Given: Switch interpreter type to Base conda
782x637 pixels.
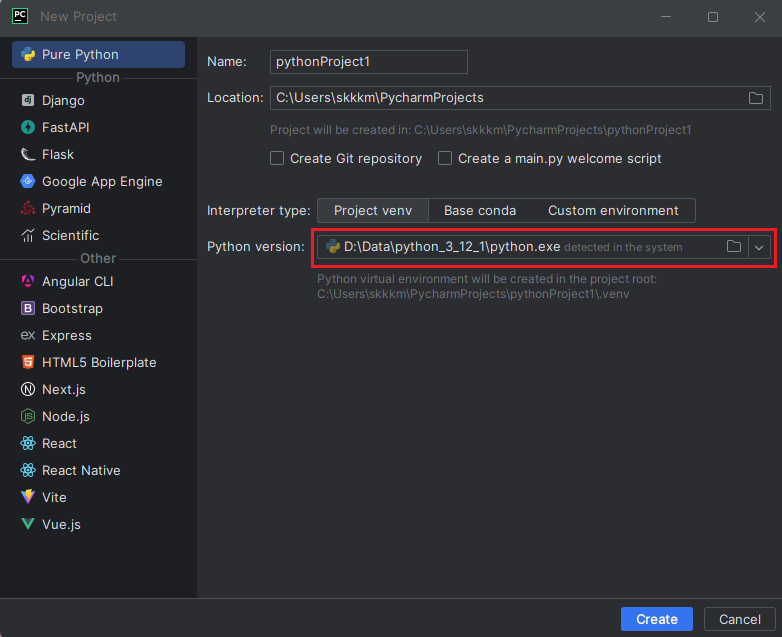Looking at the screenshot, I should pos(480,211).
